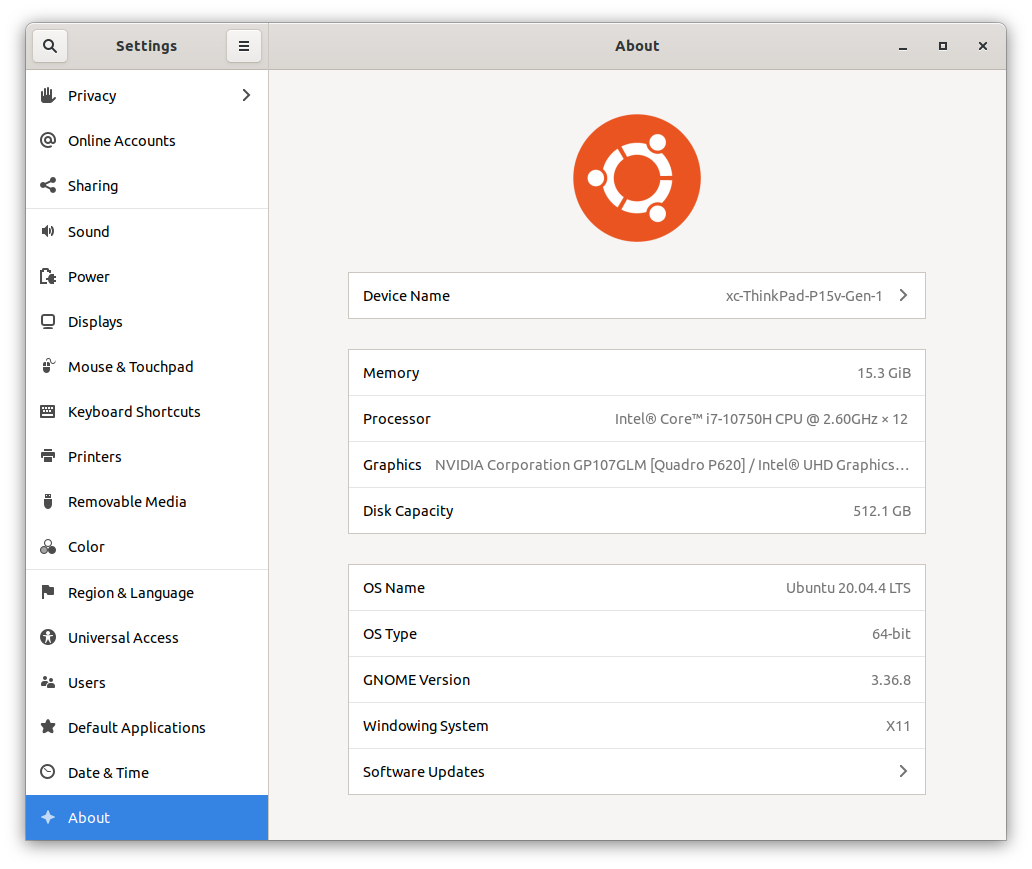Open Removable Media settings
The image size is (1032, 869).
point(147,502)
